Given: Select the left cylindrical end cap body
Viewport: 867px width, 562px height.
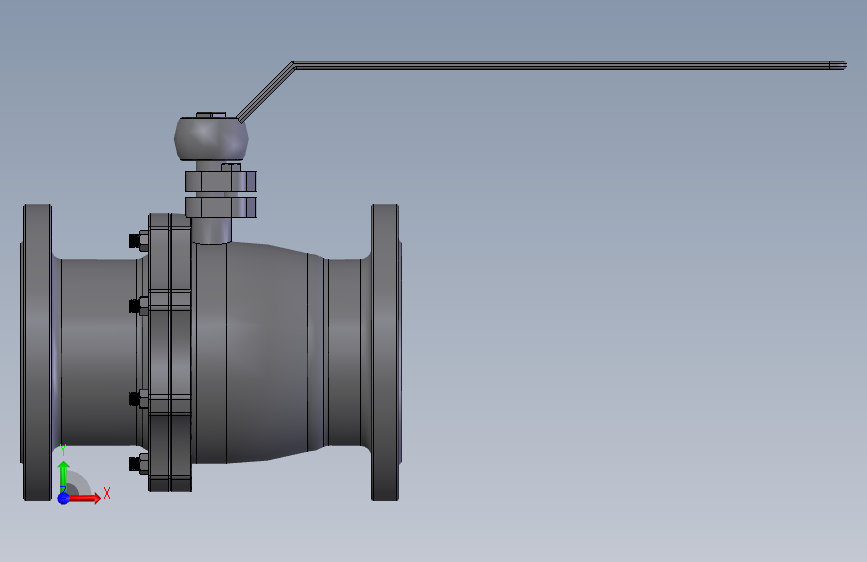Looking at the screenshot, I should point(98,352).
